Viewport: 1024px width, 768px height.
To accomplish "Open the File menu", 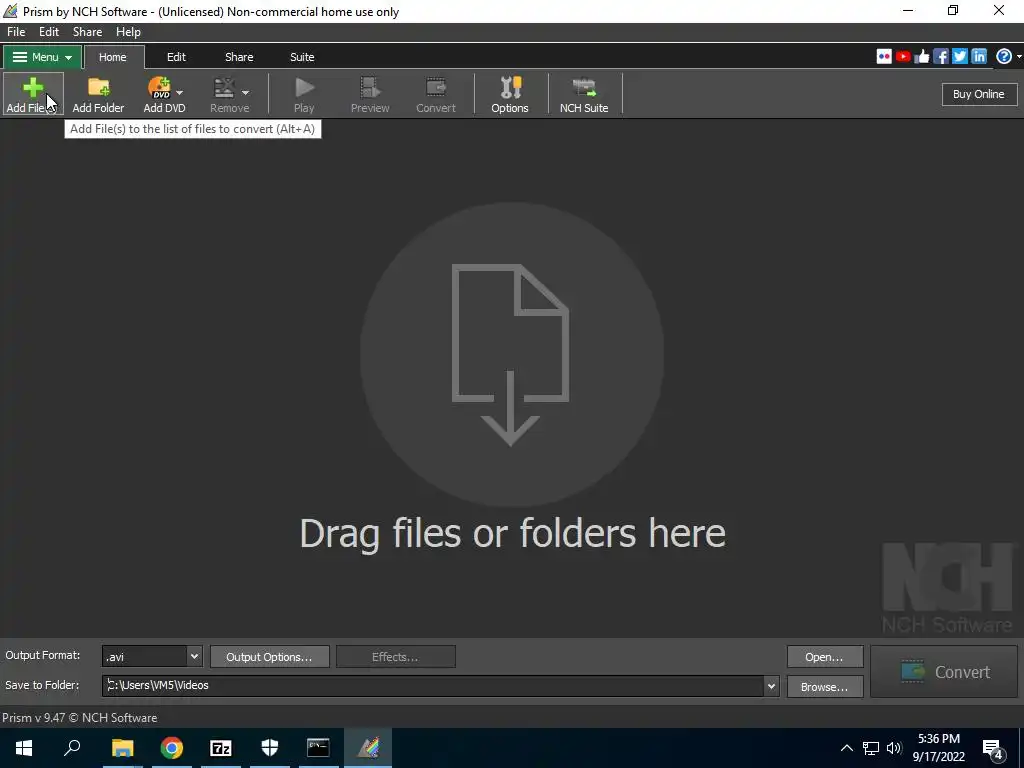I will point(16,31).
